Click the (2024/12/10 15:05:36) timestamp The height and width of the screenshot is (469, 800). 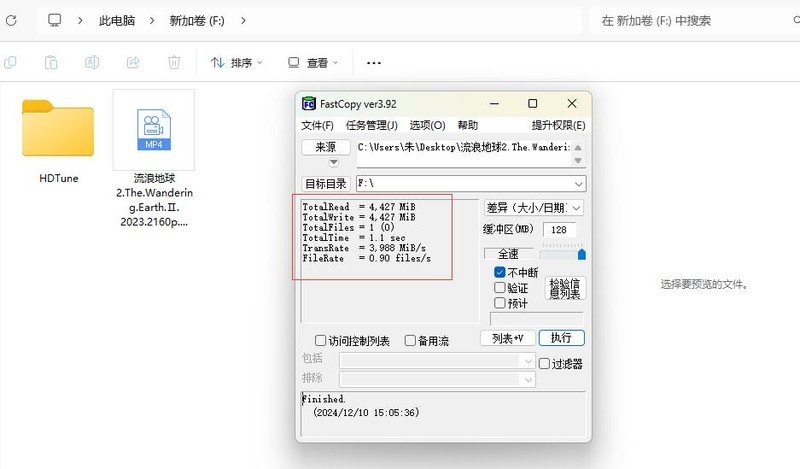(x=366, y=412)
